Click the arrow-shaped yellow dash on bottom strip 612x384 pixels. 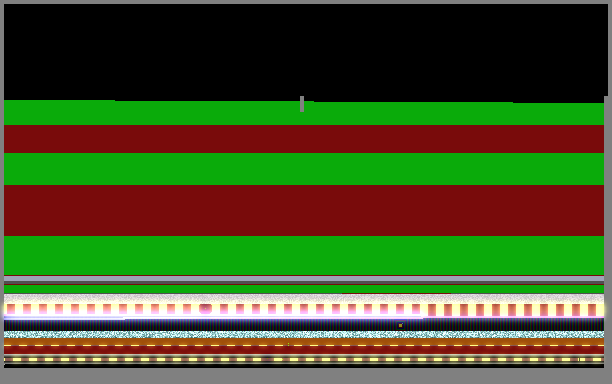pyautogui.click(x=278, y=359)
